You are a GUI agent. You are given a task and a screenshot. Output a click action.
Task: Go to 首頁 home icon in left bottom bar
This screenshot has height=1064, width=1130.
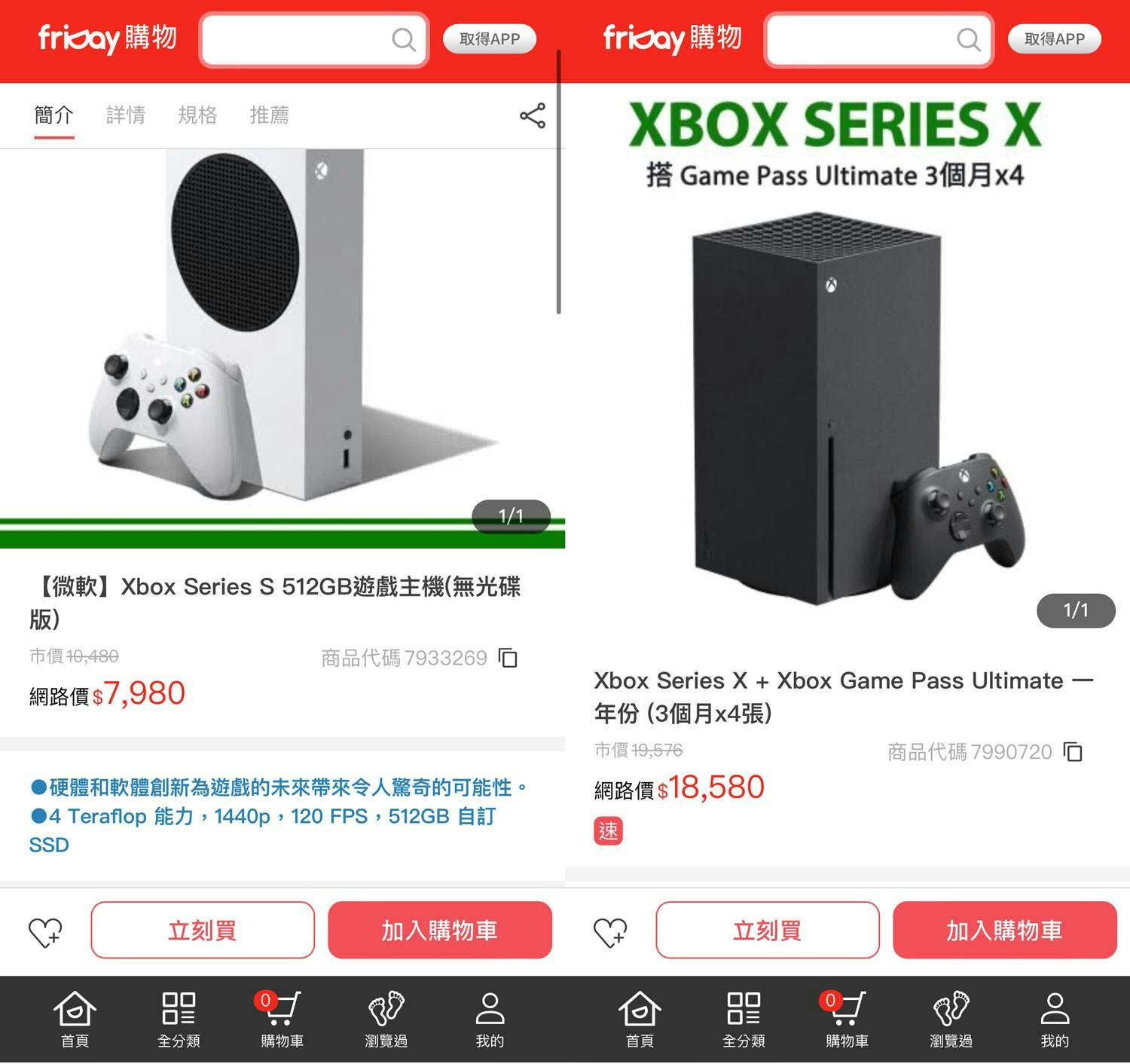[x=75, y=1020]
